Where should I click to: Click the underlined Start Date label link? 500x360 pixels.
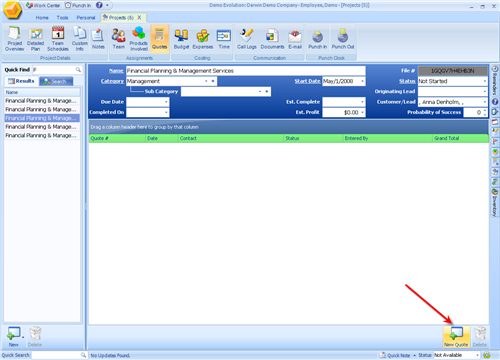pos(307,81)
